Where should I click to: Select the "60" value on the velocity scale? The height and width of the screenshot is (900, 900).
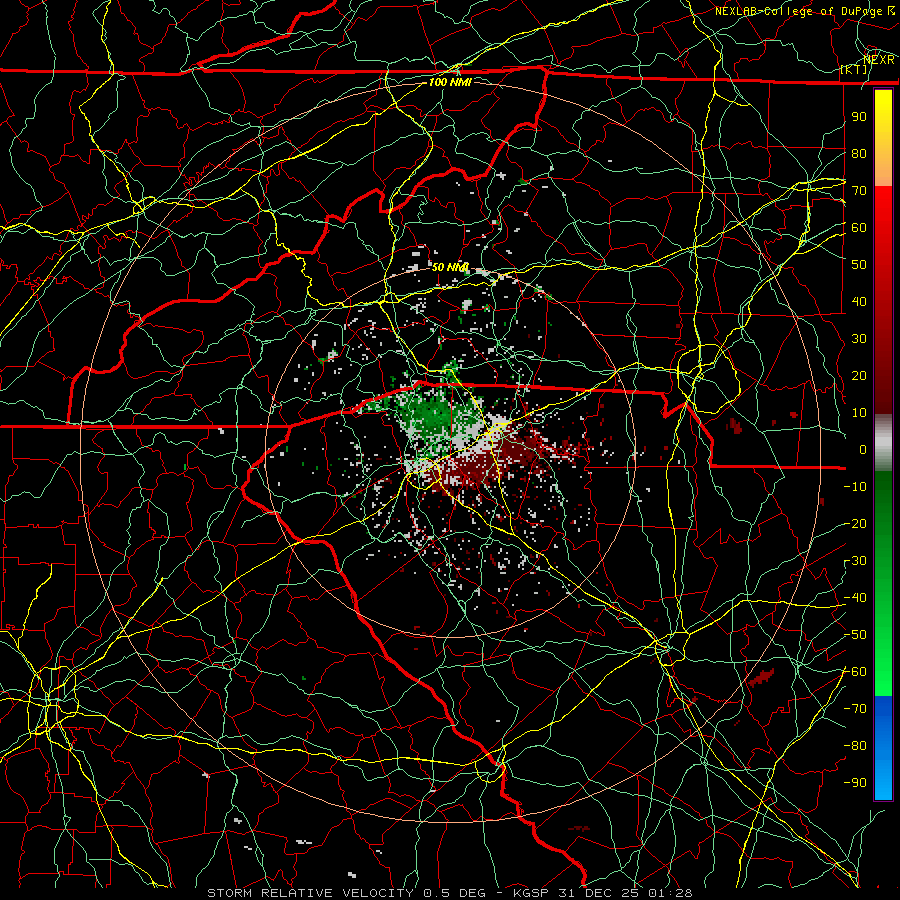[859, 227]
